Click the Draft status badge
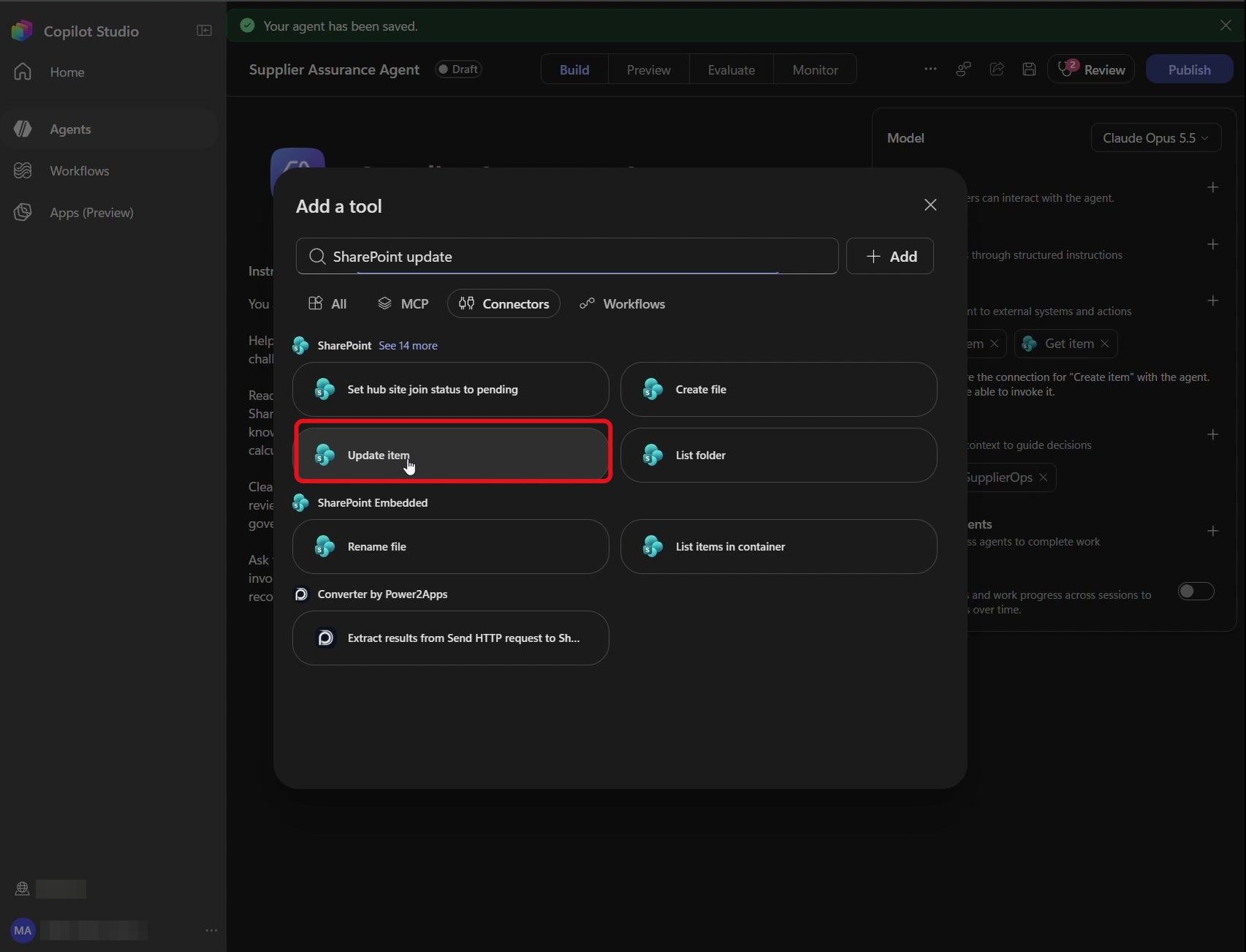1246x952 pixels. click(x=458, y=69)
